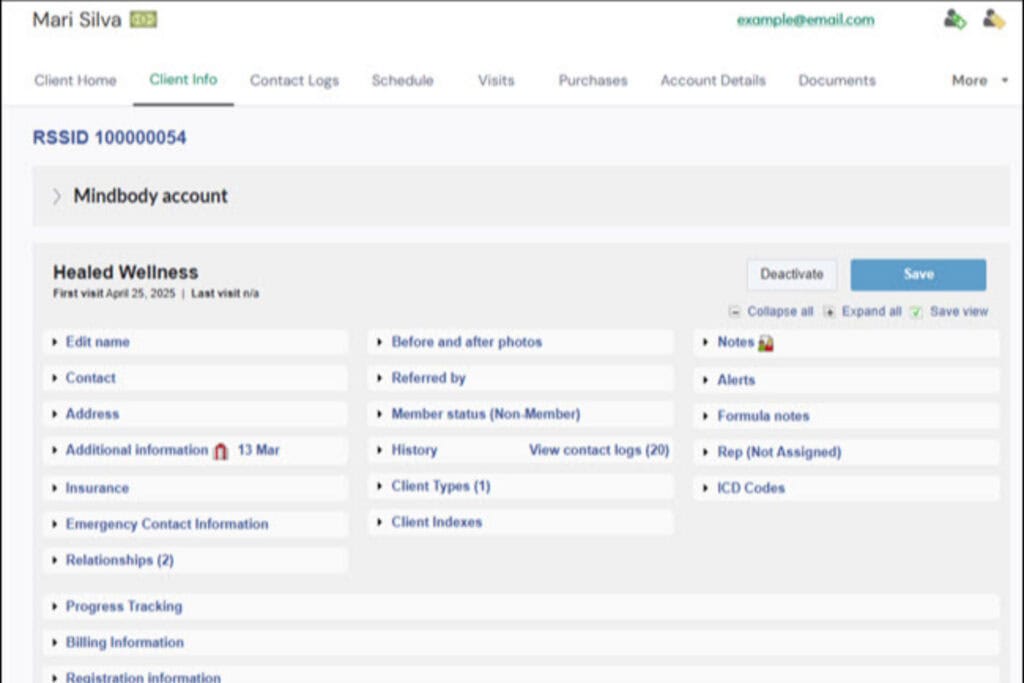
Task: Go to the Documents tab
Action: [836, 81]
